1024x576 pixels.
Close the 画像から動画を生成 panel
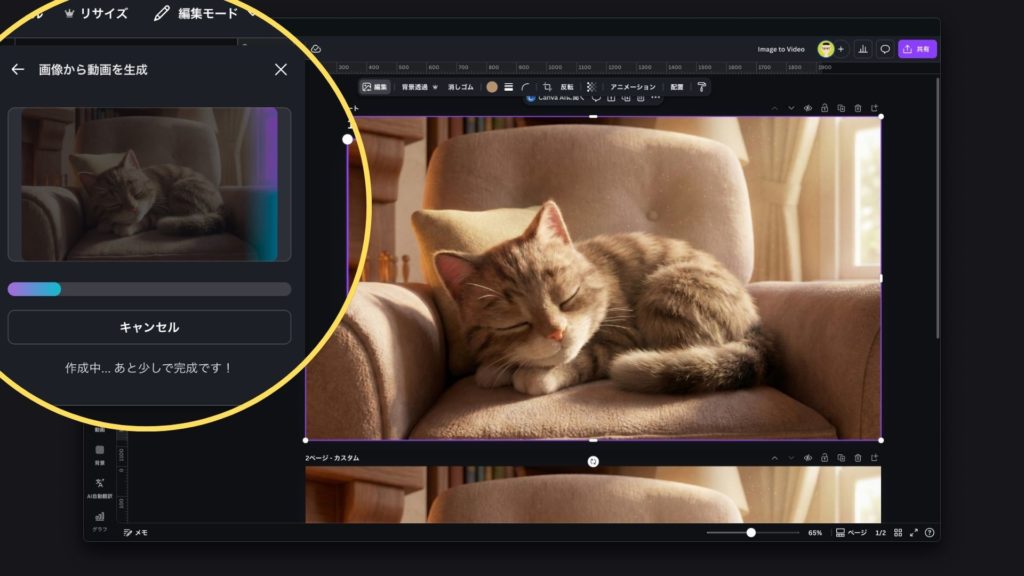coord(281,70)
